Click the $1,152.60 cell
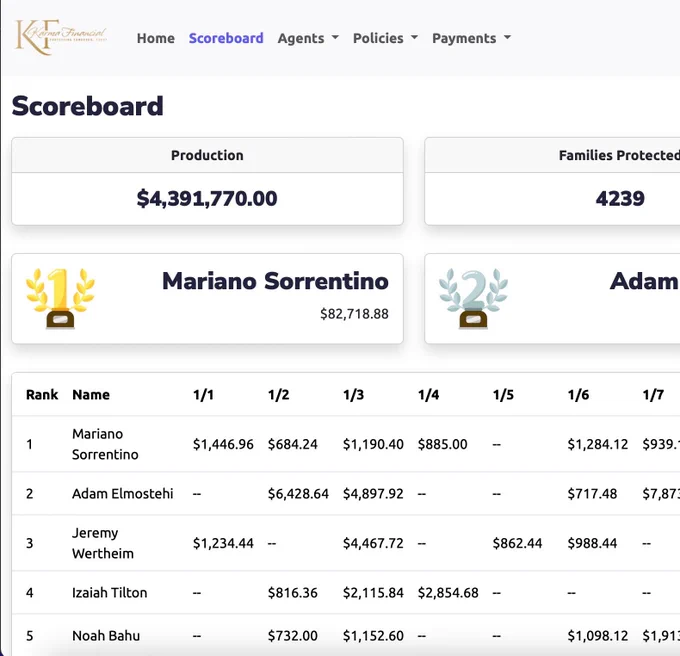This screenshot has height=656, width=680. pyautogui.click(x=373, y=636)
